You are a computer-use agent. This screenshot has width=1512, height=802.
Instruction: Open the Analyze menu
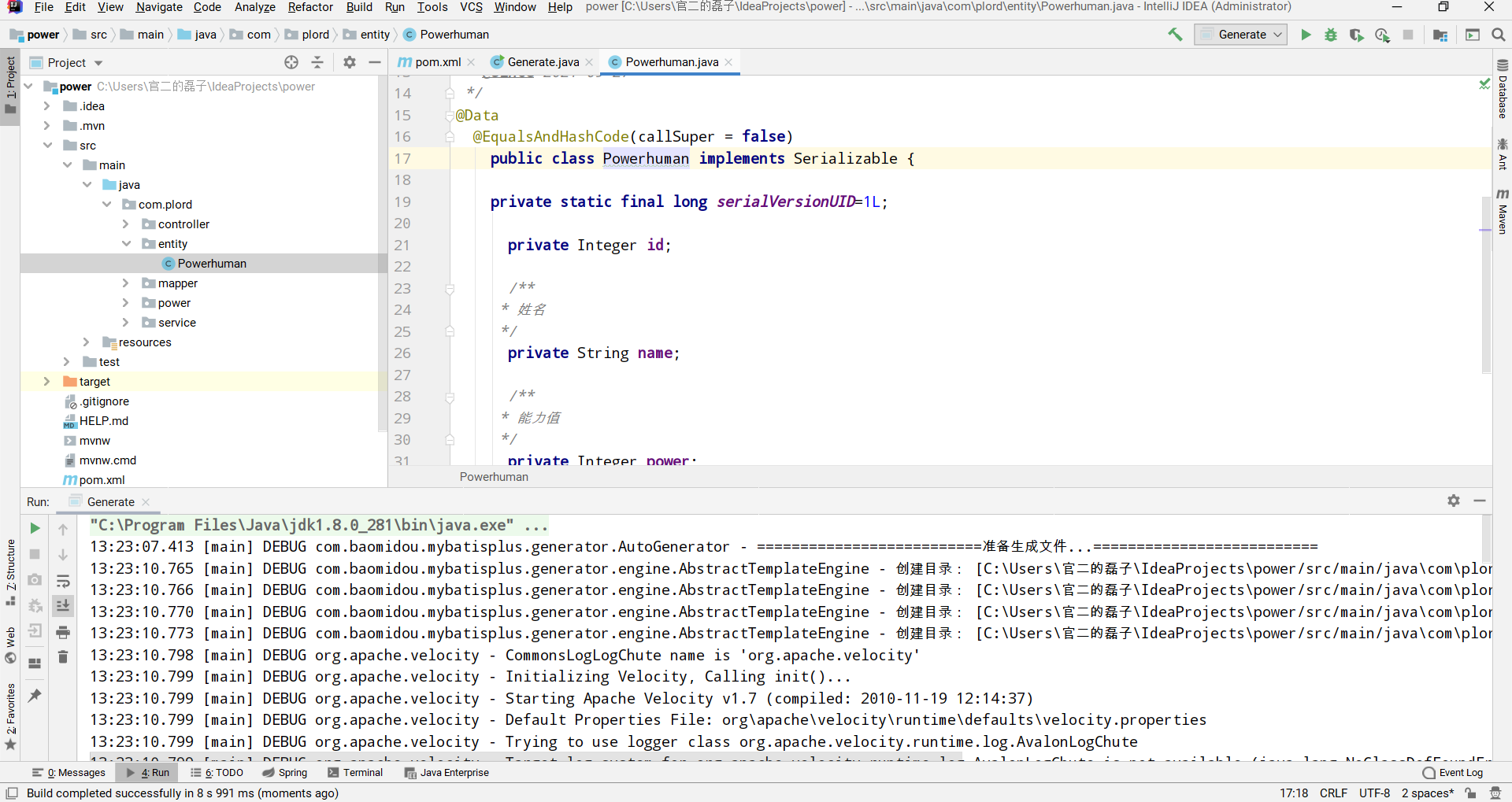tap(255, 7)
